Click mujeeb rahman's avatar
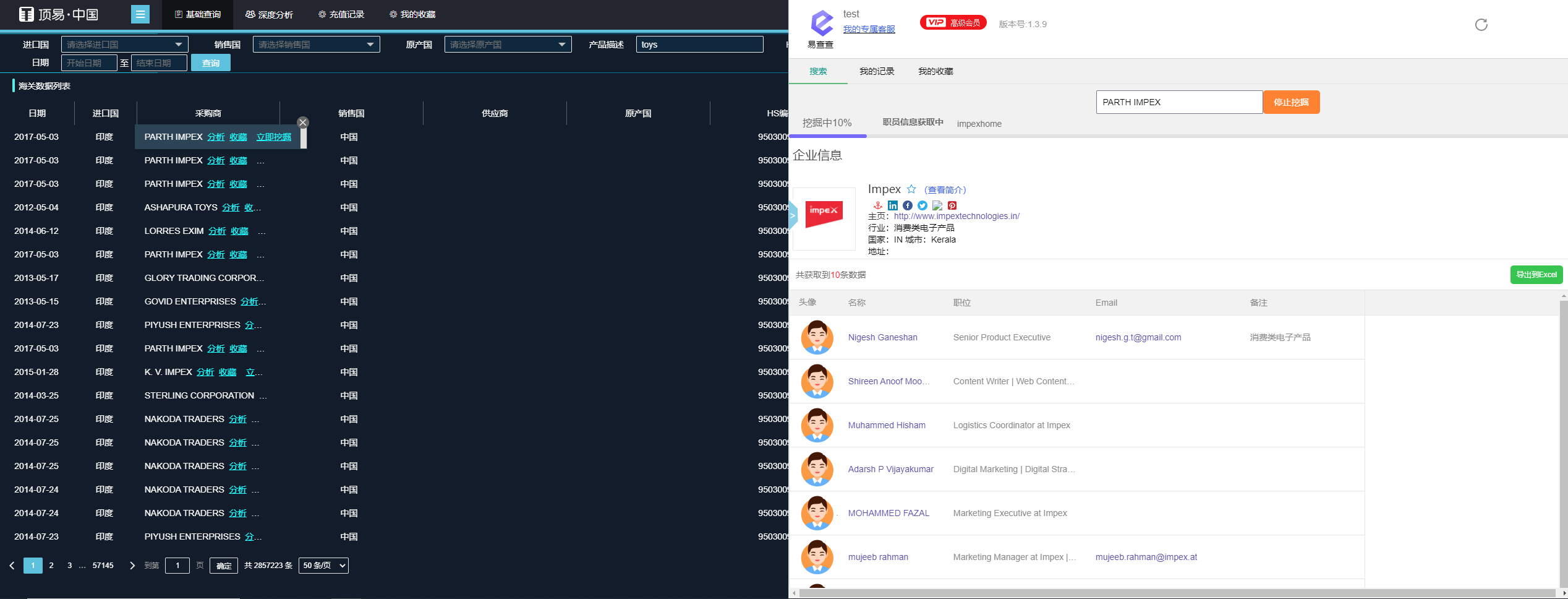Screen dimensions: 1568x599 pyautogui.click(x=817, y=557)
